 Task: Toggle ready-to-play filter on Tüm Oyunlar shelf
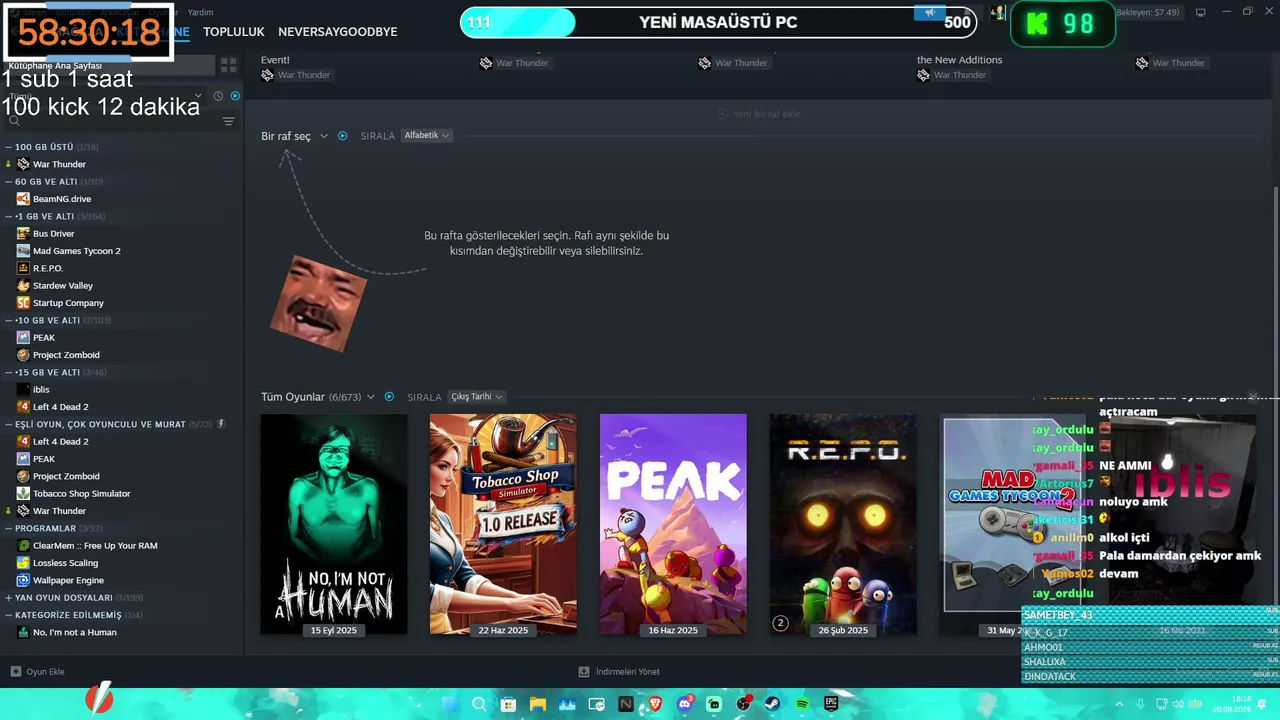[x=389, y=397]
